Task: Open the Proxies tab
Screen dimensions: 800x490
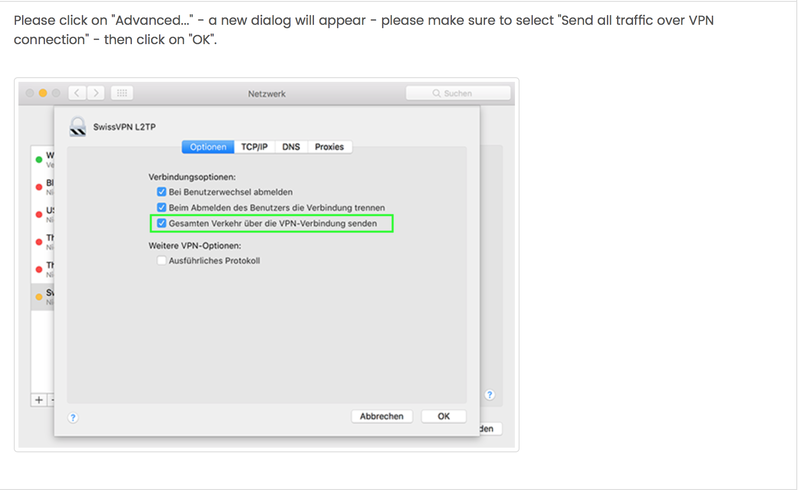Action: pos(329,147)
